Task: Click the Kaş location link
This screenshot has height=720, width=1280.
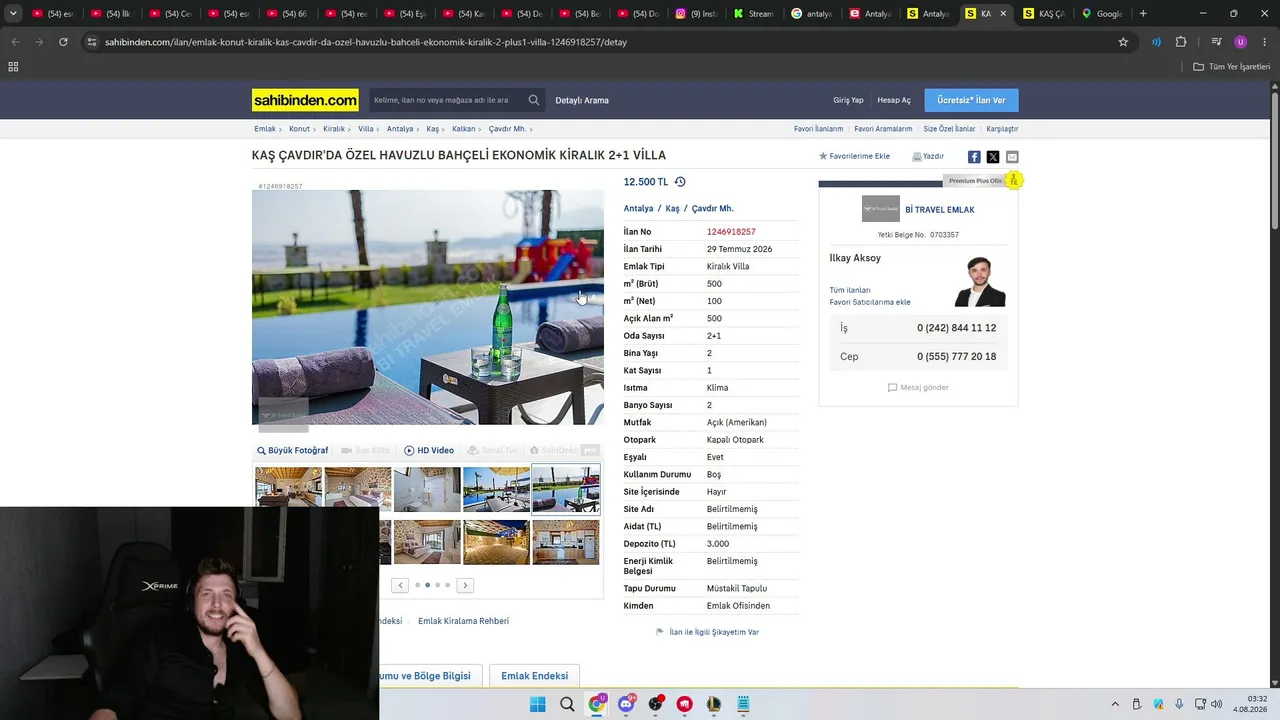Action: [x=672, y=209]
